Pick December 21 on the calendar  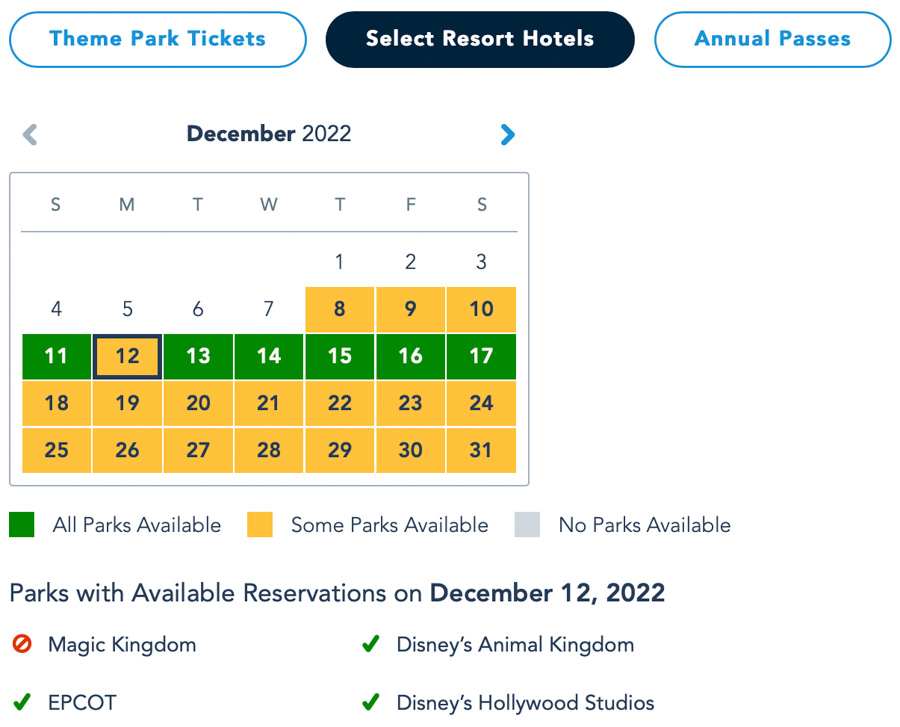tap(269, 403)
